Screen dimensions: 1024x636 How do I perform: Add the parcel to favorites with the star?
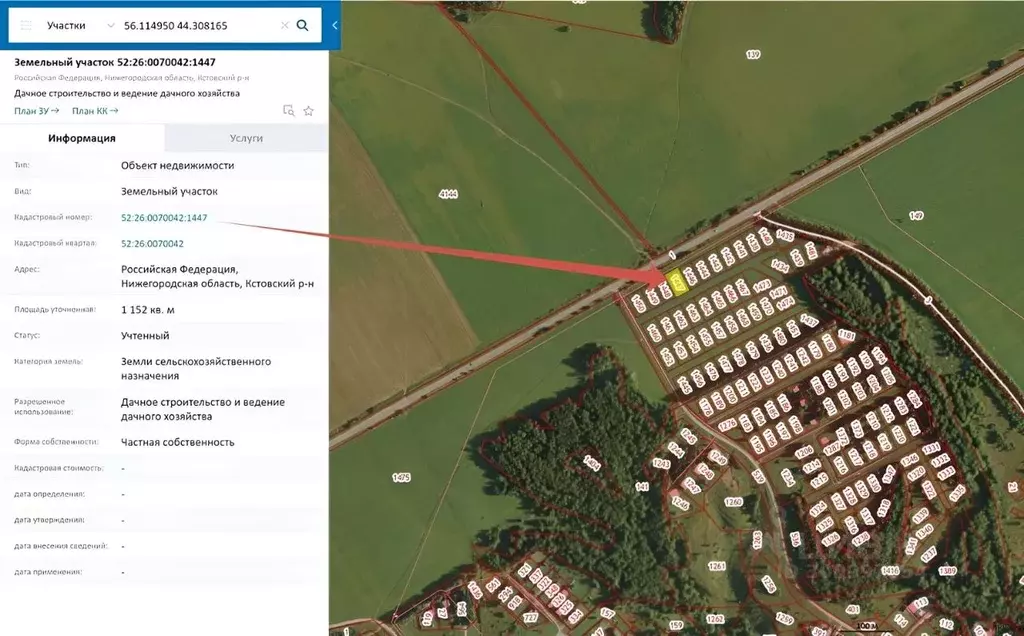(x=309, y=110)
